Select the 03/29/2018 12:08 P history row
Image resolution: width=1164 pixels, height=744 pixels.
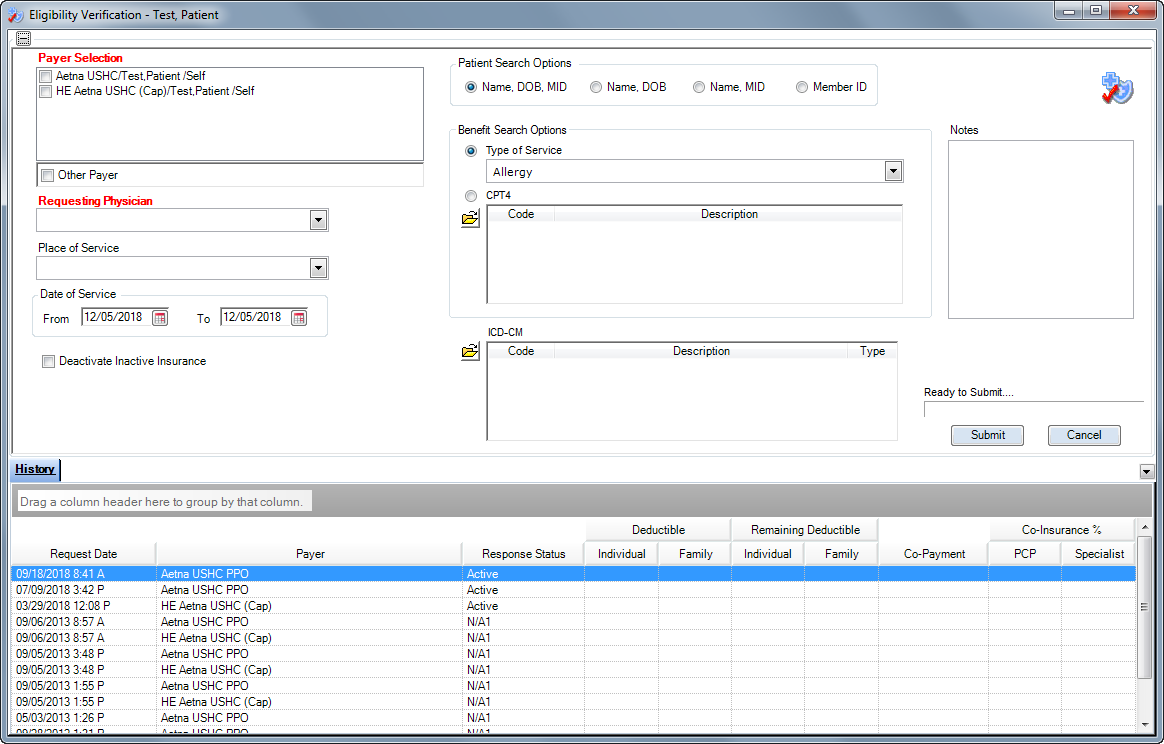point(573,606)
